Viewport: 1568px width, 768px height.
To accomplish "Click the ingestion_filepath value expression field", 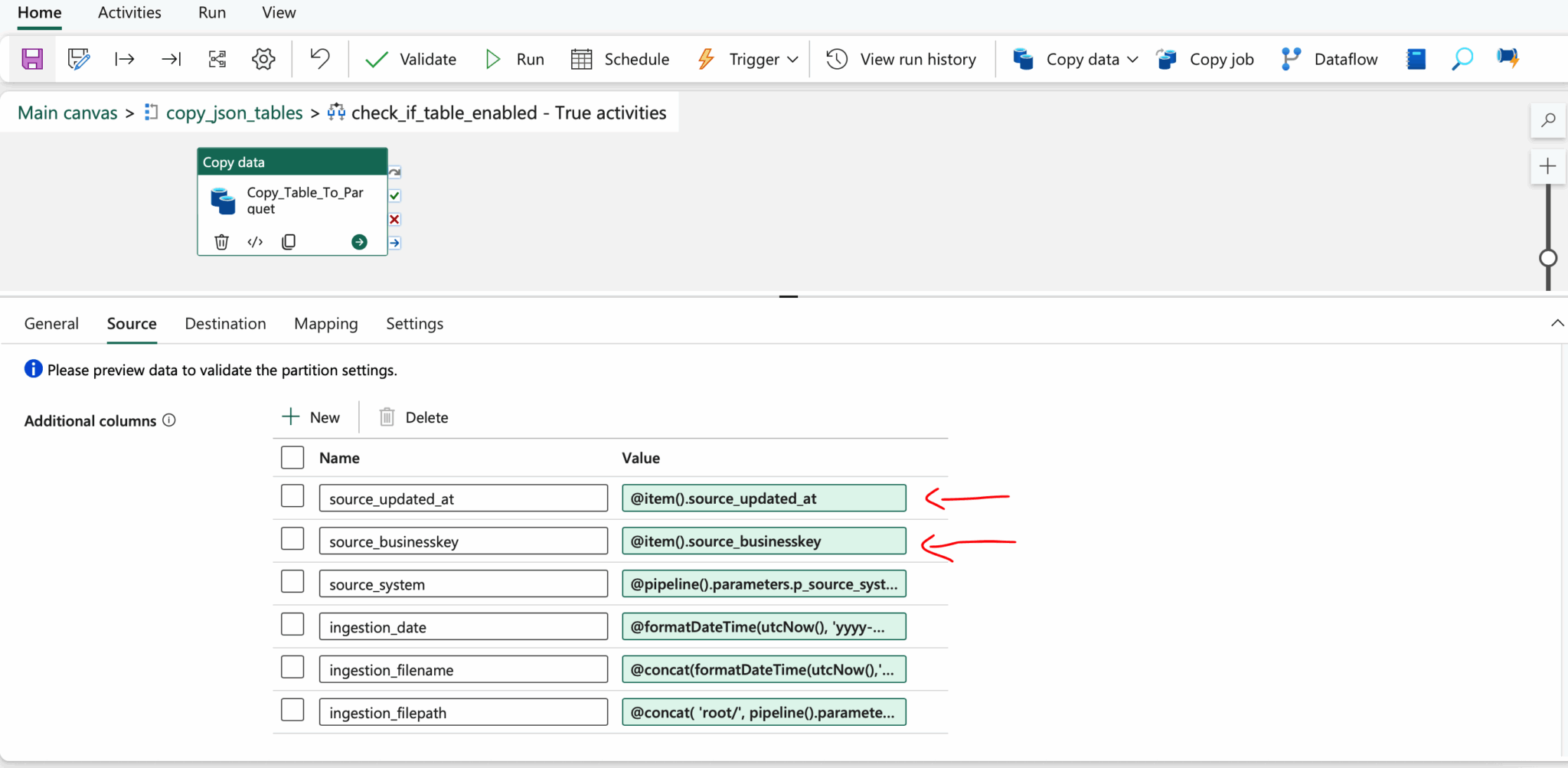I will pos(764,712).
